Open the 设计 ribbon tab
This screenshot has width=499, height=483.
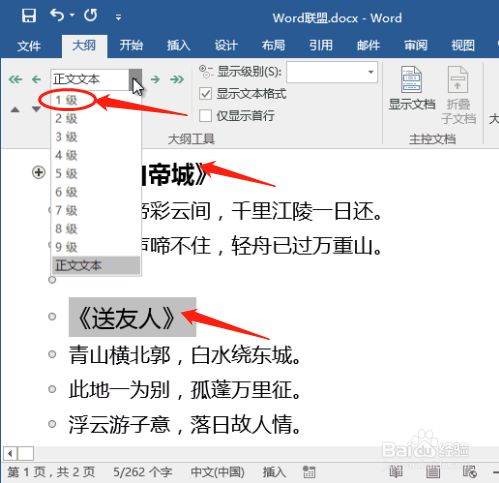point(226,45)
